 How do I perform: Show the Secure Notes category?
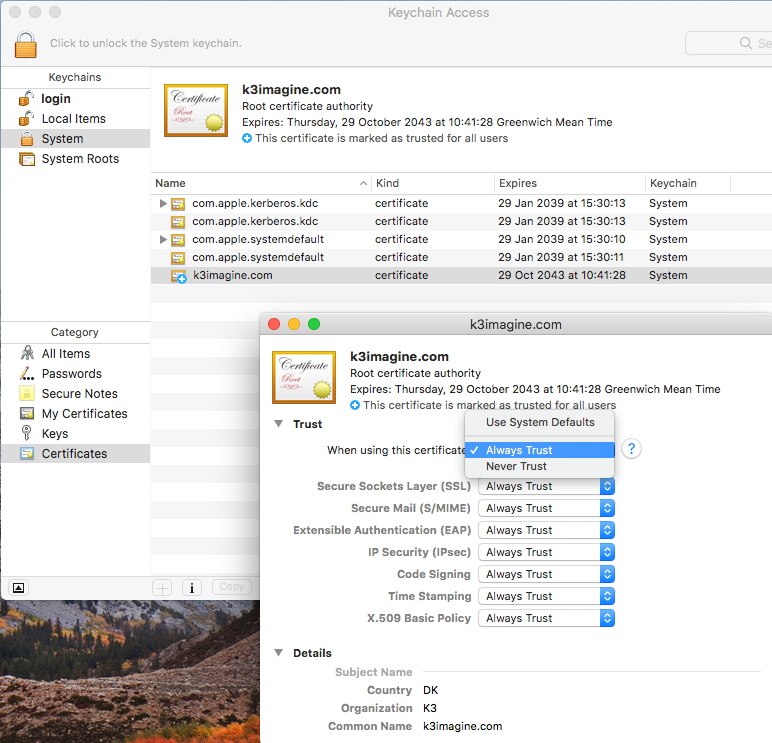pos(79,394)
